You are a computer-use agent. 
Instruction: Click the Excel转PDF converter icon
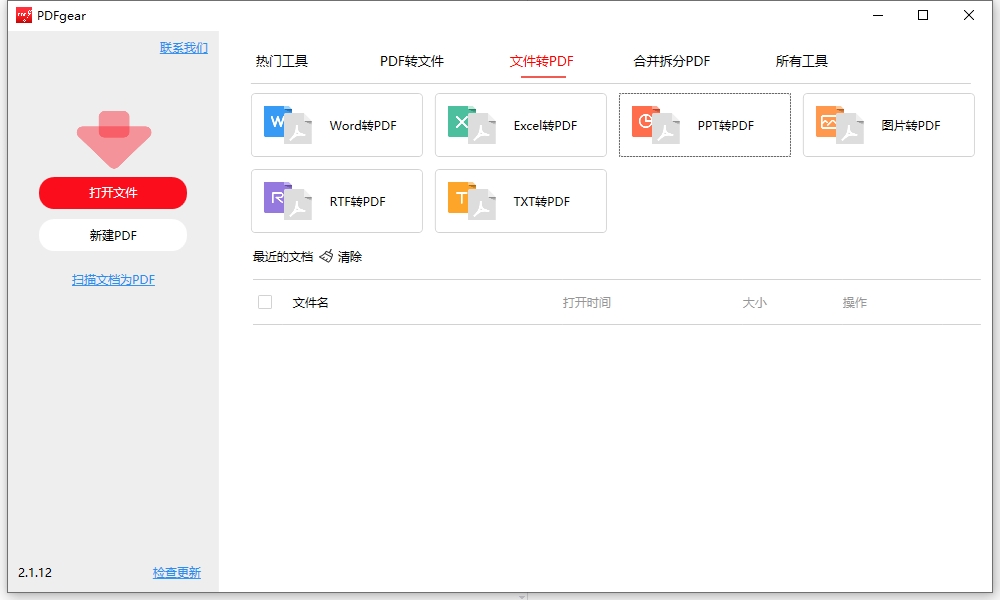point(472,125)
